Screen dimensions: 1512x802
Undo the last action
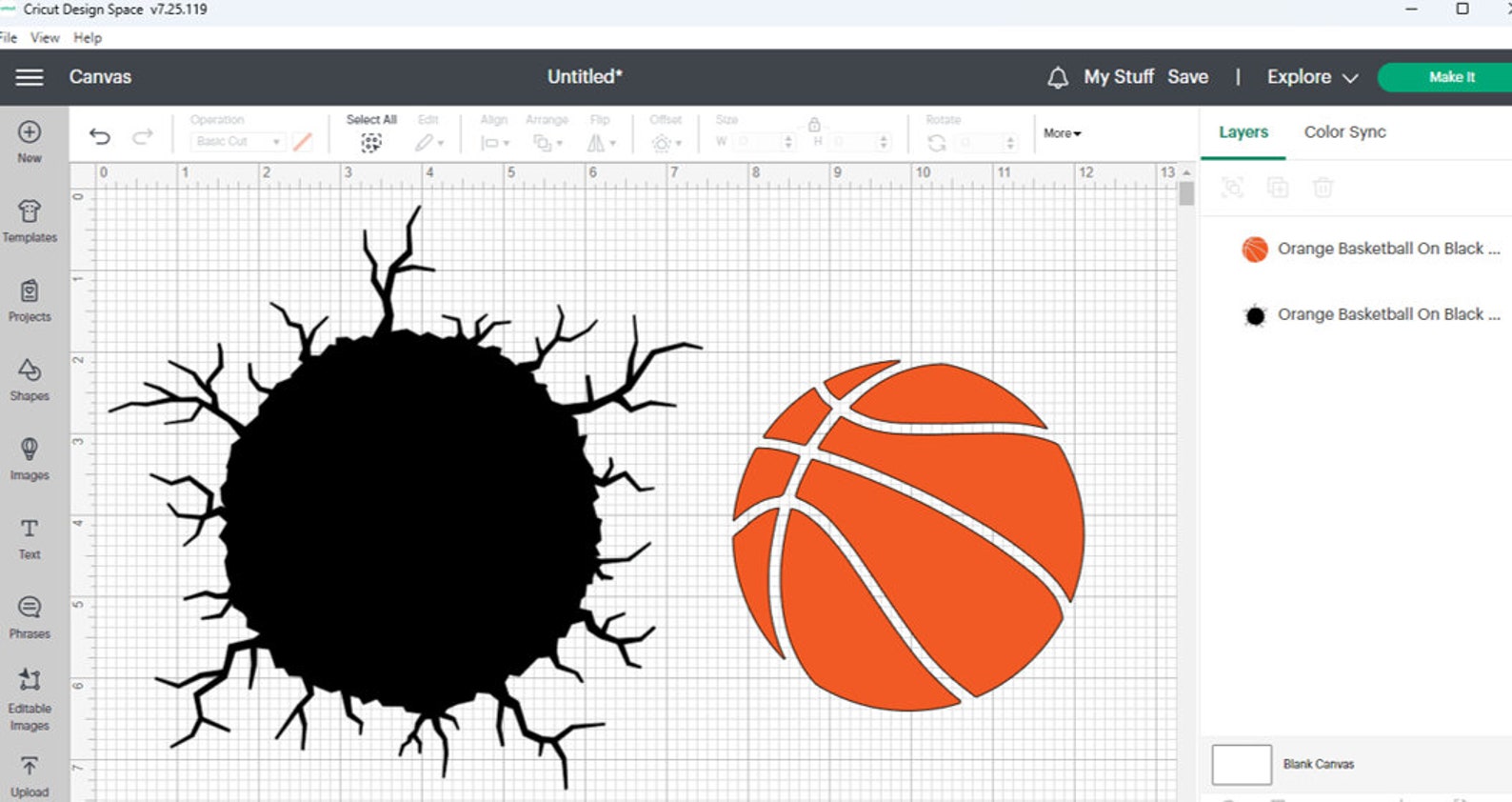pos(99,136)
